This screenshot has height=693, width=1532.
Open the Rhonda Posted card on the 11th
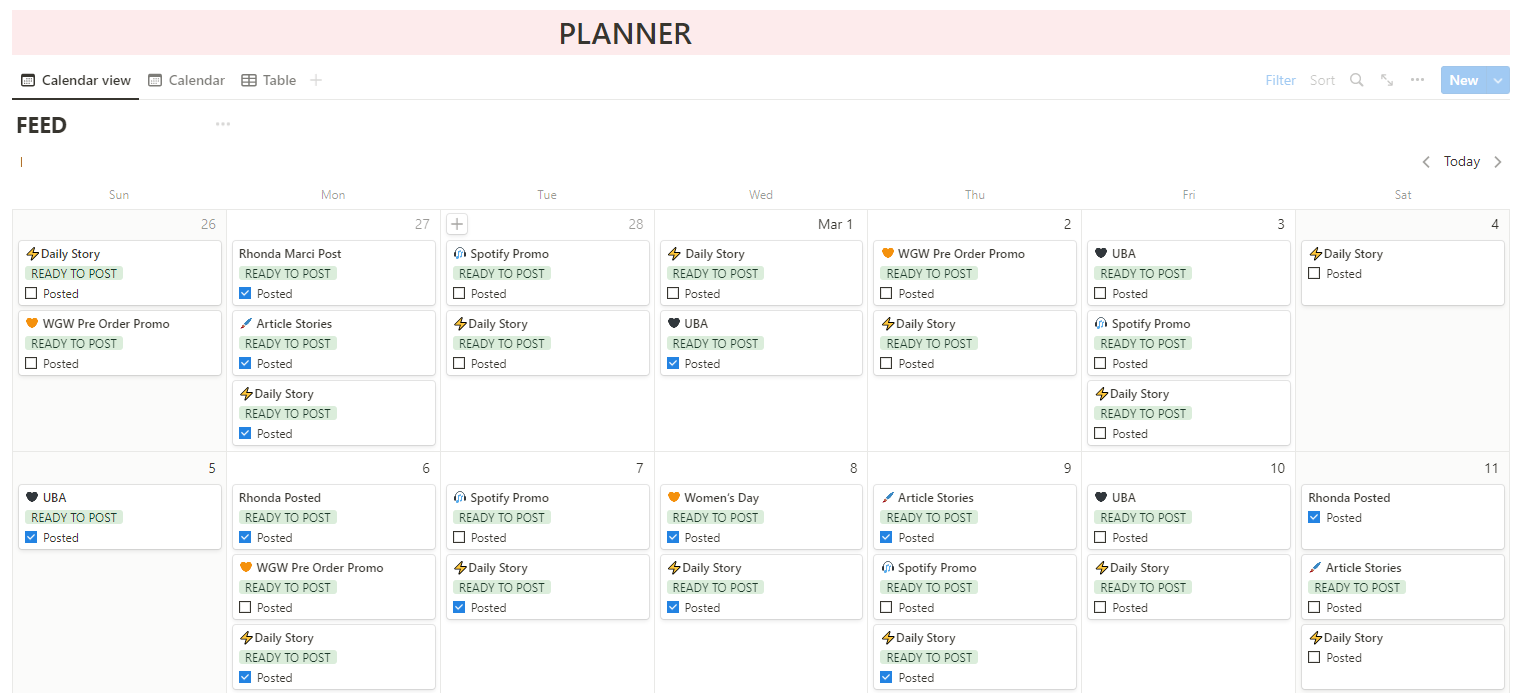[x=1349, y=498]
